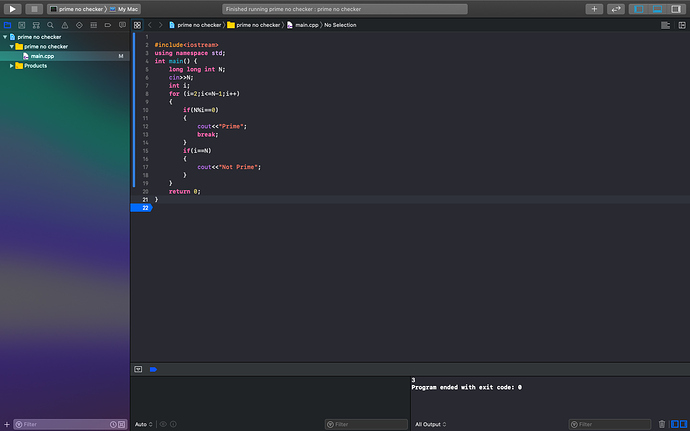Click main.cpp in the jump bar
The width and height of the screenshot is (690, 431).
click(x=302, y=25)
